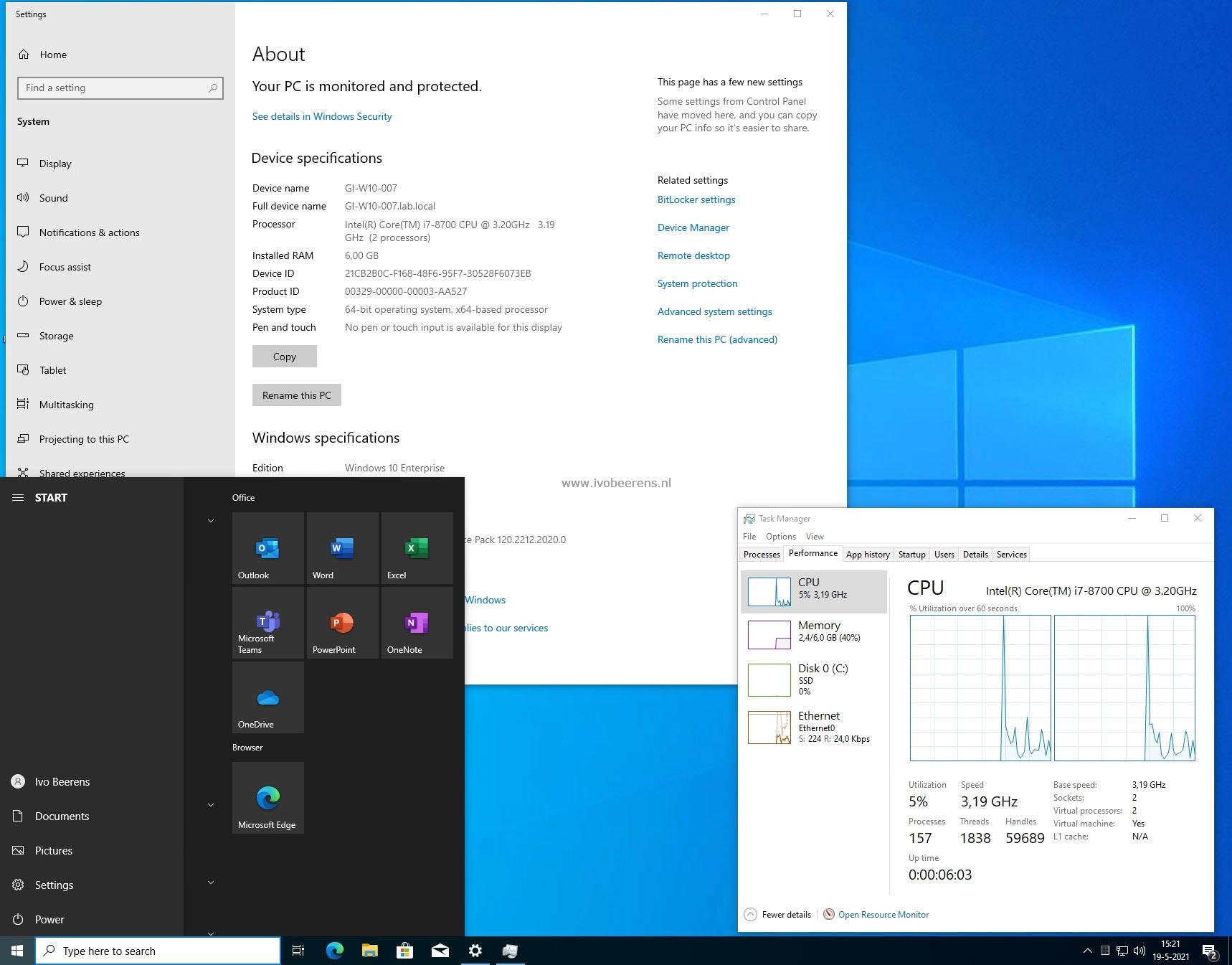Viewport: 1232px width, 965px height.
Task: Open the Ivo Beerens user account entry
Action: [x=92, y=782]
